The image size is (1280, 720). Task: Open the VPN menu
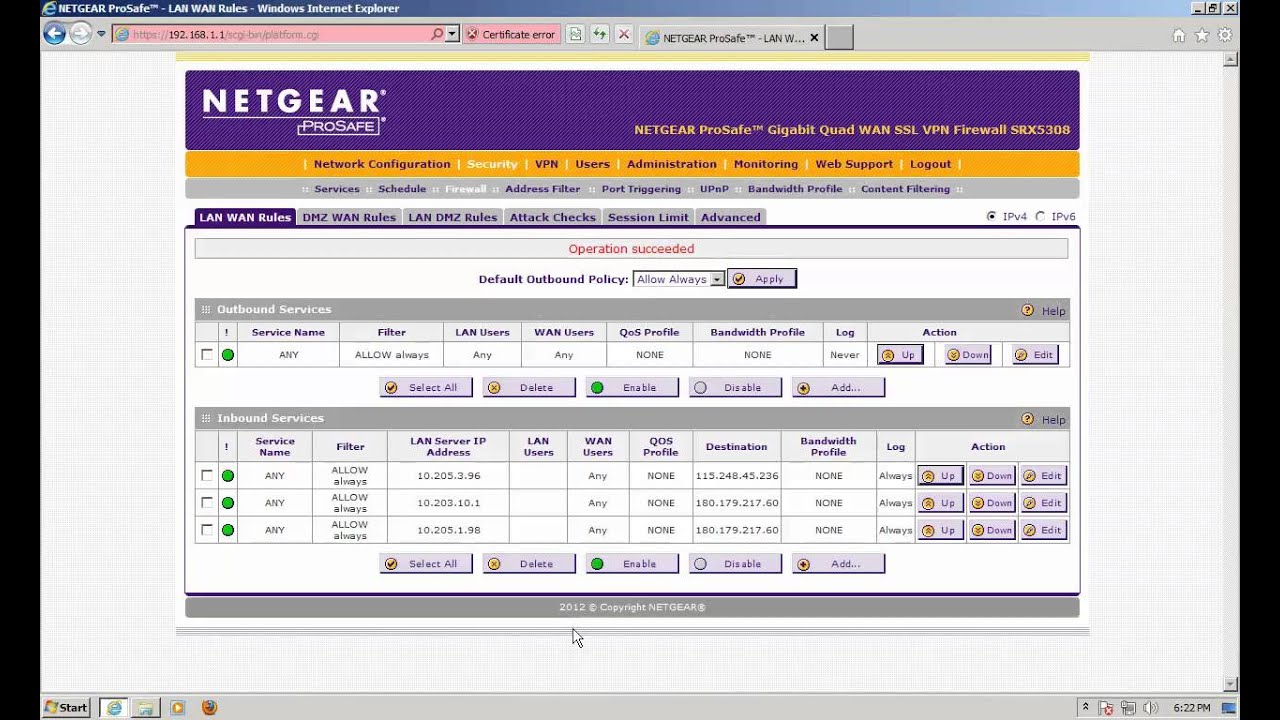pyautogui.click(x=546, y=164)
